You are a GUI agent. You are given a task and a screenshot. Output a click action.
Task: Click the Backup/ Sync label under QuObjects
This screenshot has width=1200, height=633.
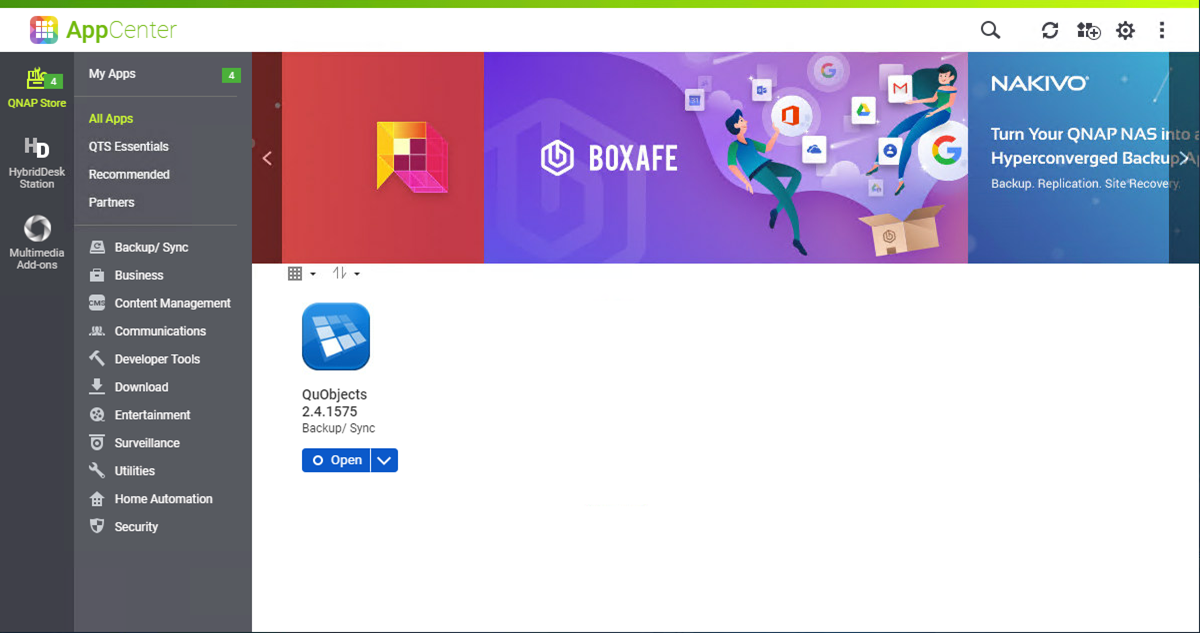click(x=338, y=428)
